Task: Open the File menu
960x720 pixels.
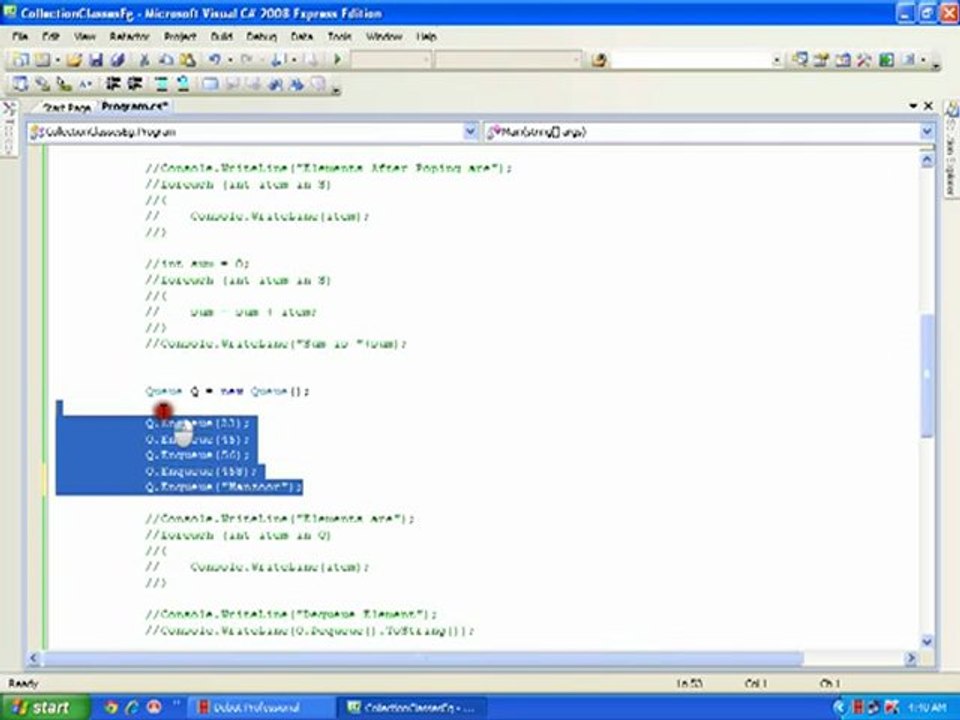Action: pyautogui.click(x=20, y=37)
